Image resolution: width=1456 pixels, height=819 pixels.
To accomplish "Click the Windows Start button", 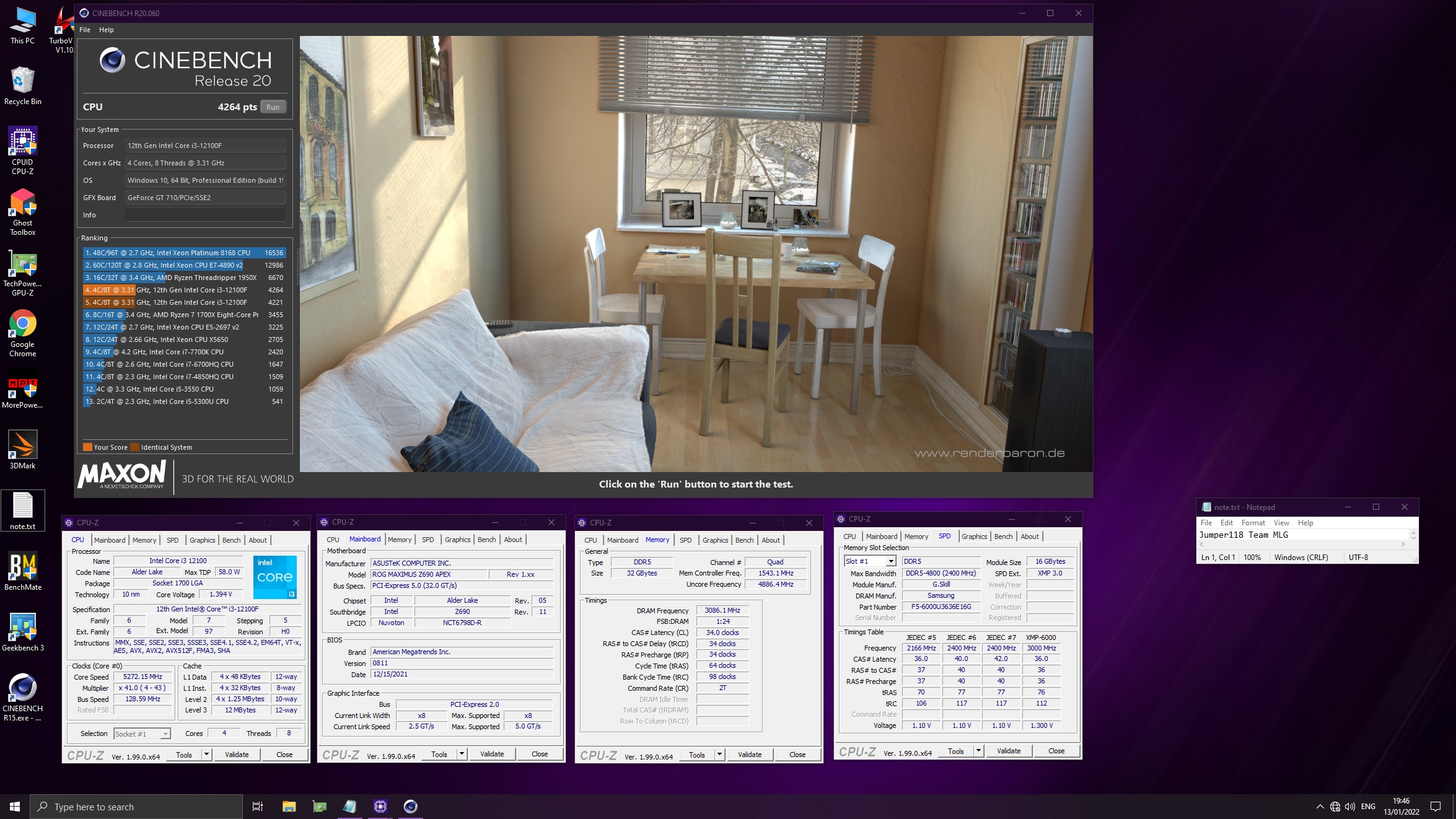I will click(15, 807).
